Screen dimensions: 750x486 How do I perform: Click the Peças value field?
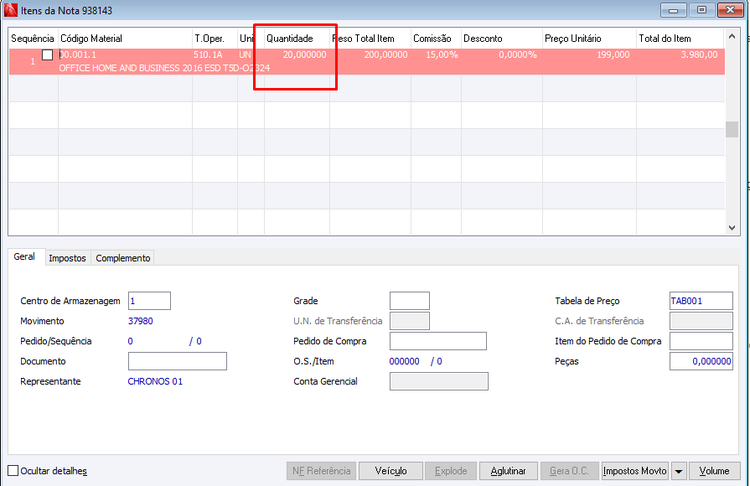[x=701, y=361]
